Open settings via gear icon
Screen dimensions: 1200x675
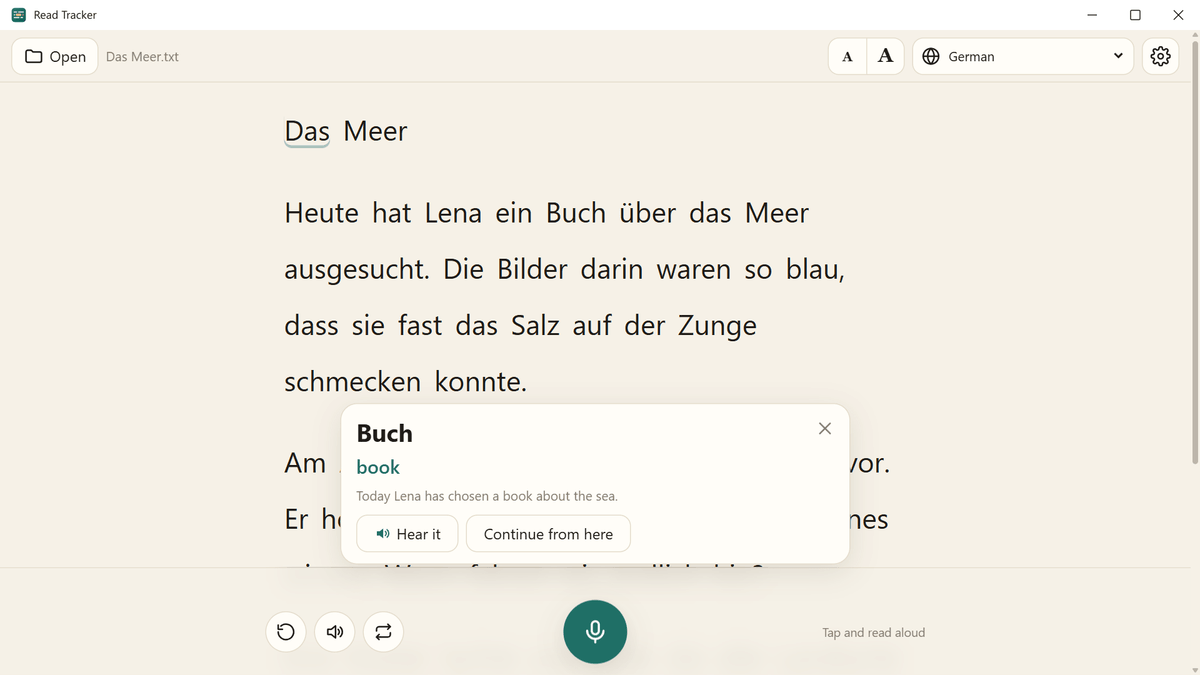(1160, 57)
